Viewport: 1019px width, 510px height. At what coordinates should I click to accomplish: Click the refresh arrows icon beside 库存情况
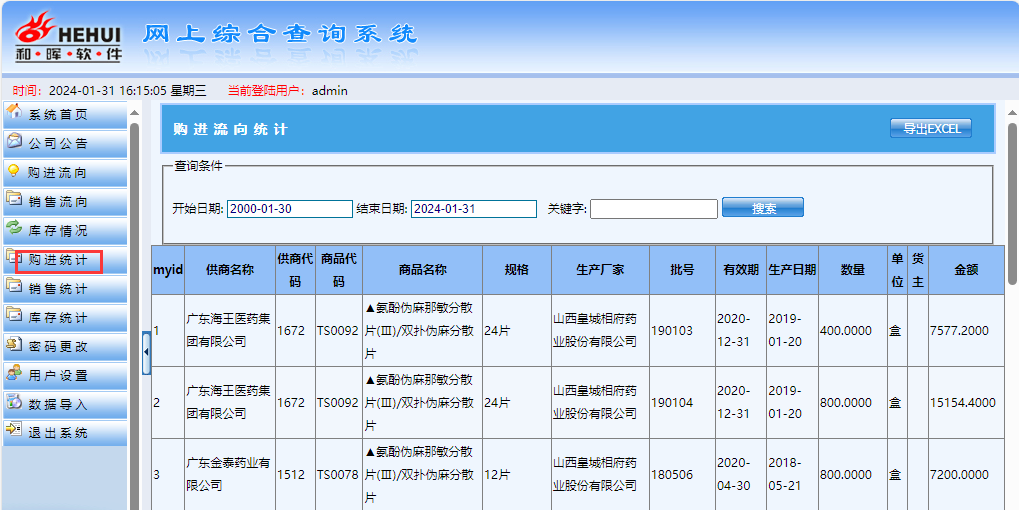[x=14, y=228]
